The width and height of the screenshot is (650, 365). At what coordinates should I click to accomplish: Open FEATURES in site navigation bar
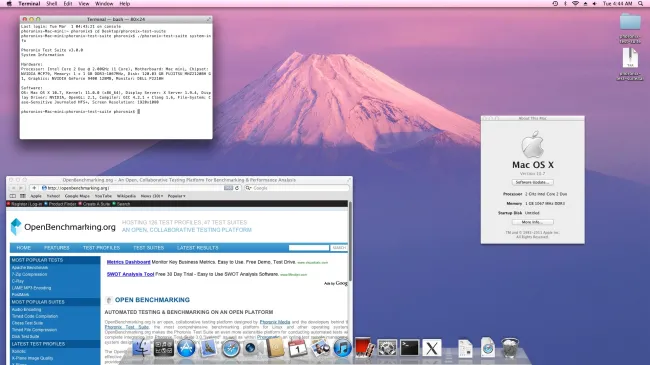pos(57,248)
